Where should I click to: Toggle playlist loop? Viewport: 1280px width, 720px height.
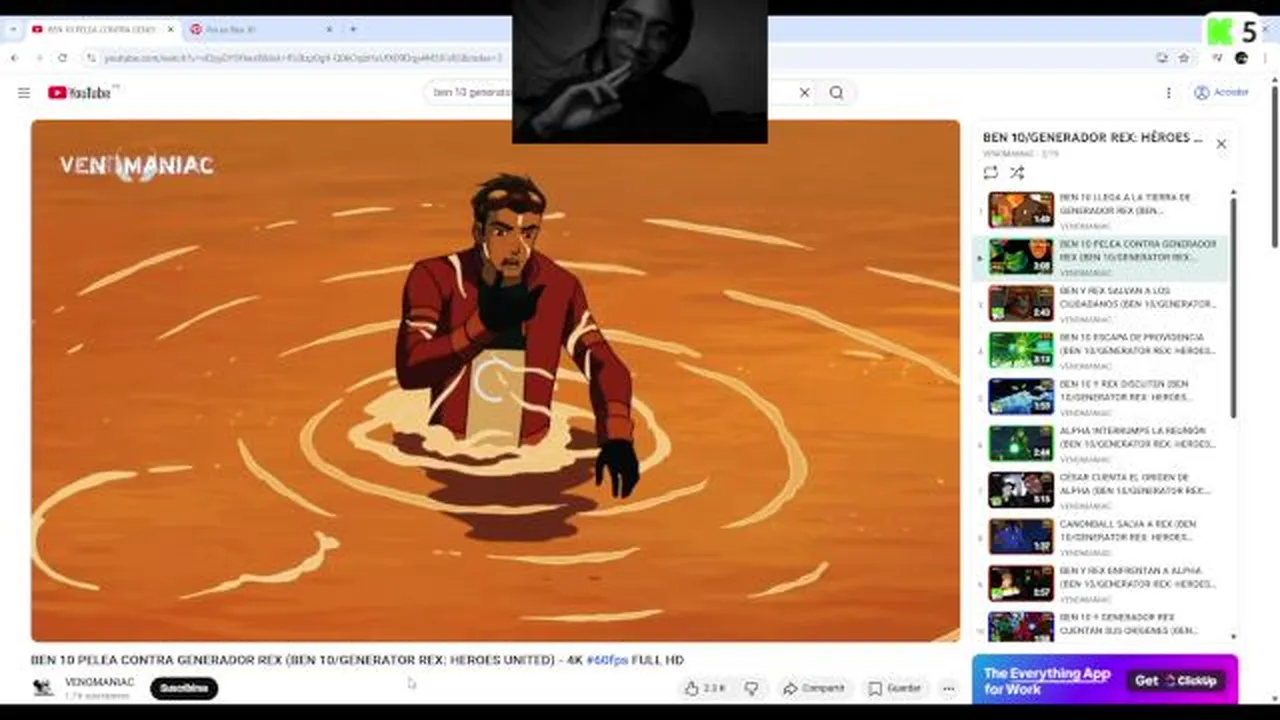click(990, 173)
